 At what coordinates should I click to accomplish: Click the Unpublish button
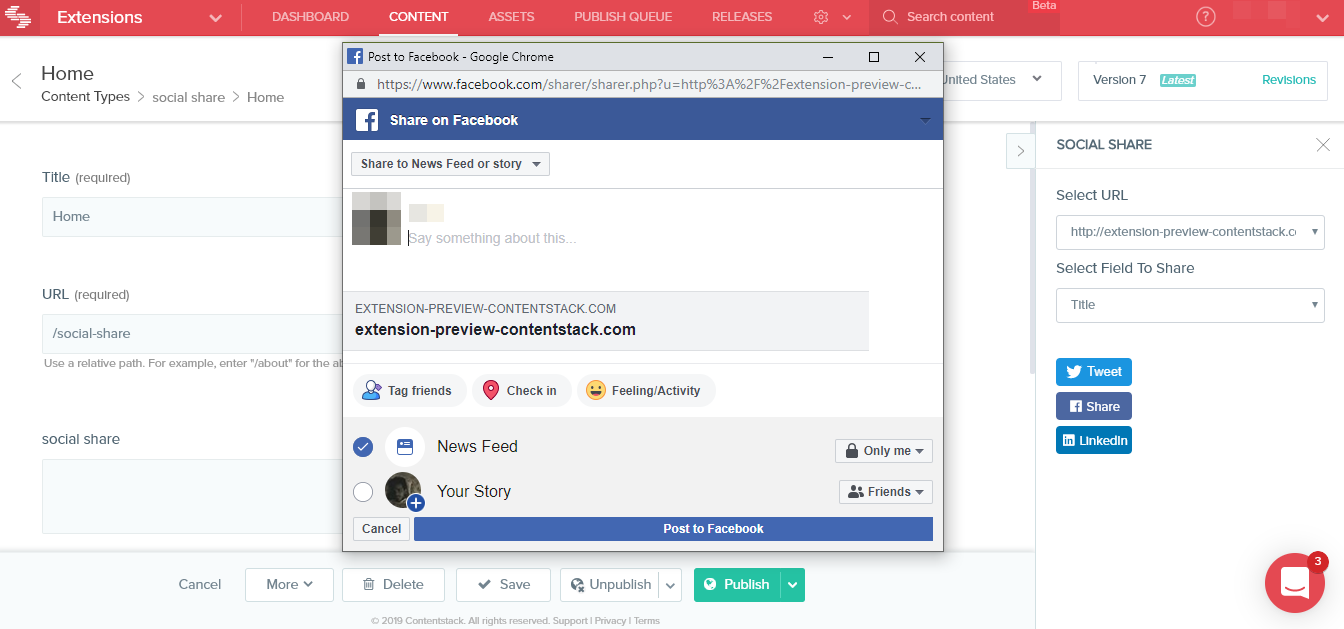coord(610,585)
